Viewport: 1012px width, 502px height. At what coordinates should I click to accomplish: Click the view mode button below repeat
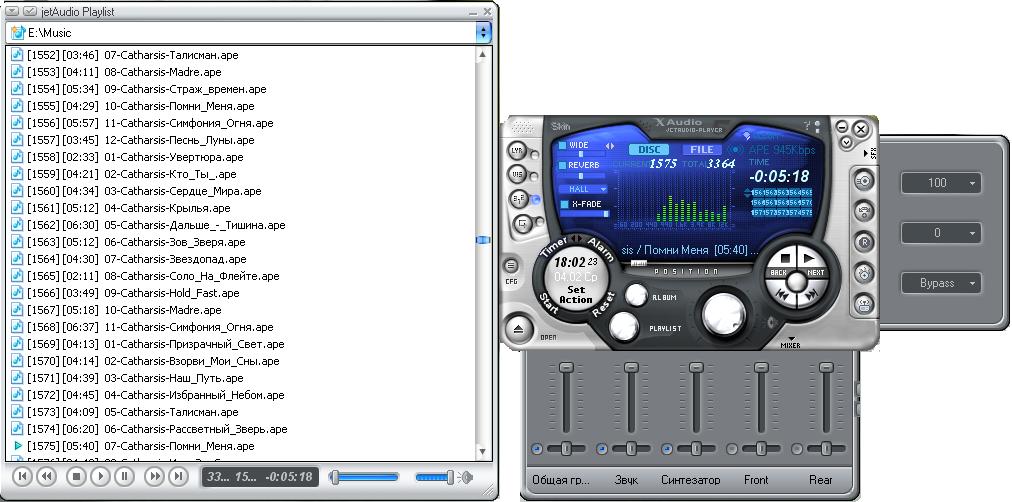[522, 223]
